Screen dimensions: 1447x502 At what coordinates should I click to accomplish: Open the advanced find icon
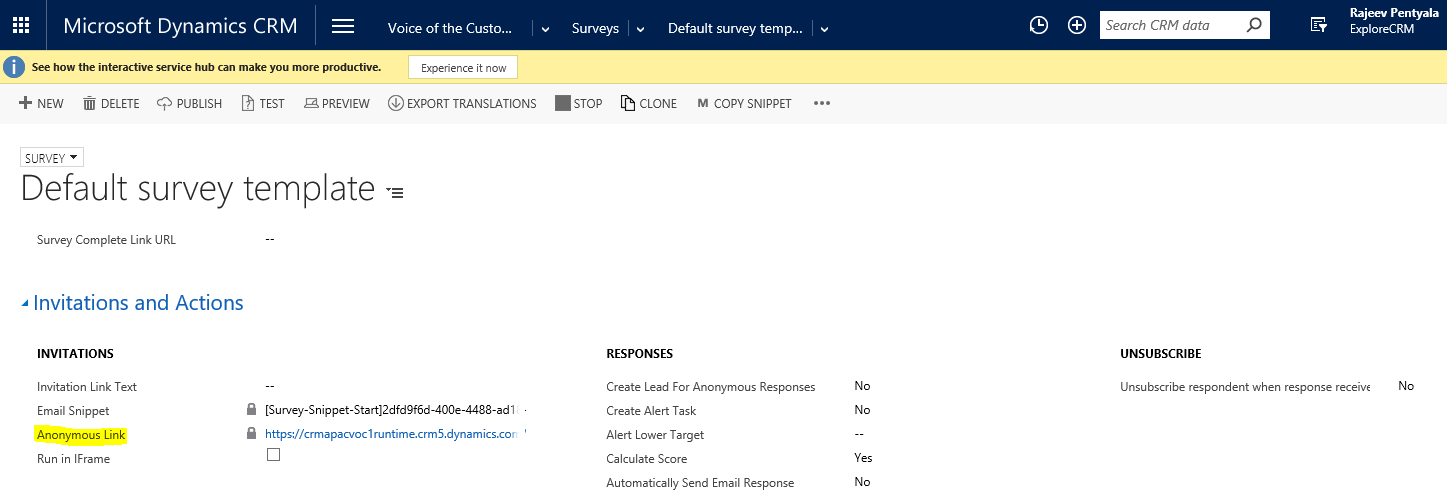pyautogui.click(x=1319, y=26)
